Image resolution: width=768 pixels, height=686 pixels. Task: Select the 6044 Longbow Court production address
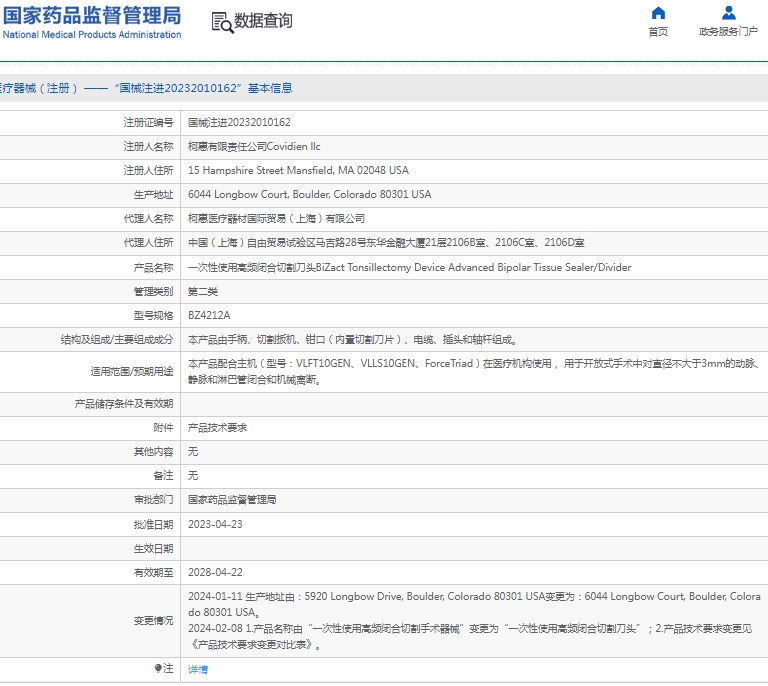click(x=310, y=194)
